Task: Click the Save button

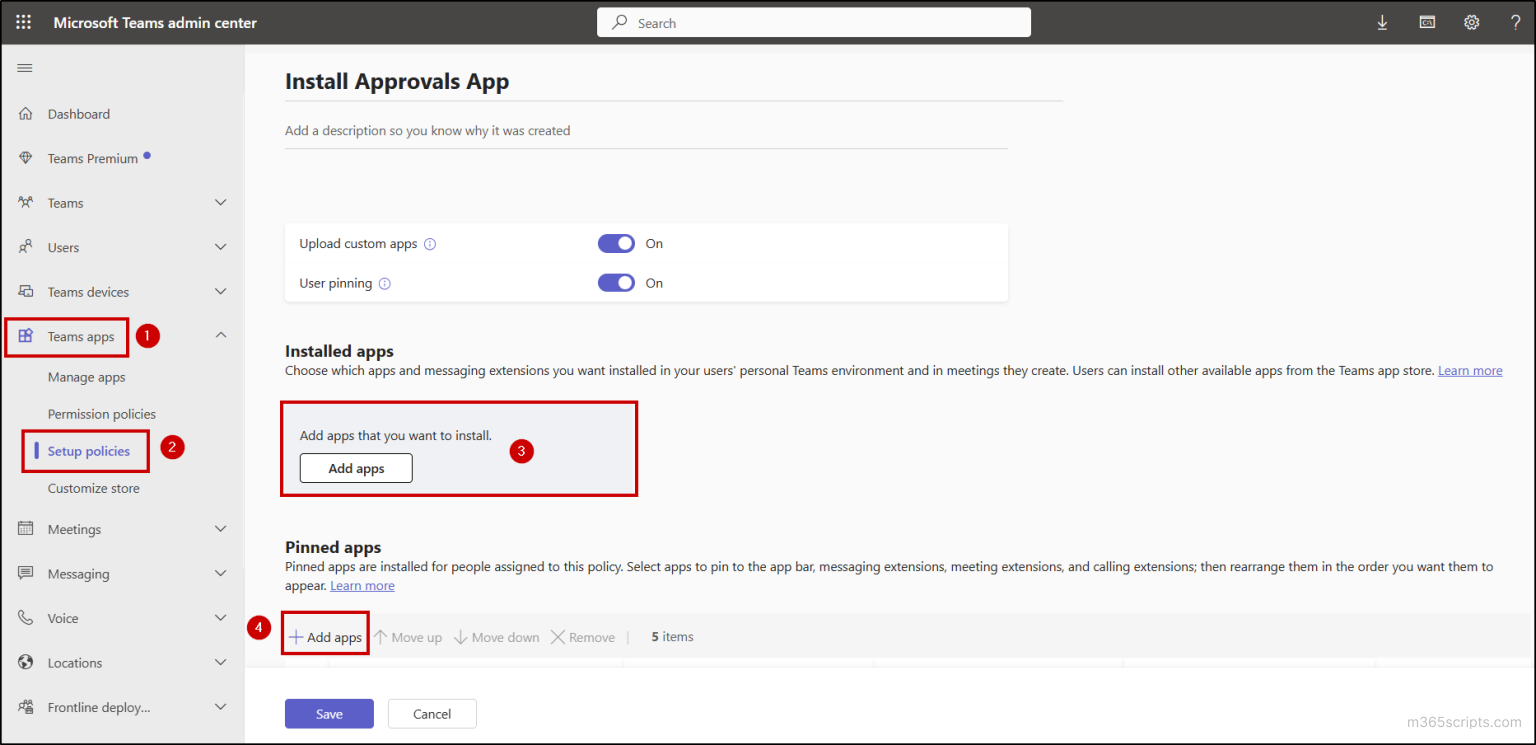Action: coord(329,713)
